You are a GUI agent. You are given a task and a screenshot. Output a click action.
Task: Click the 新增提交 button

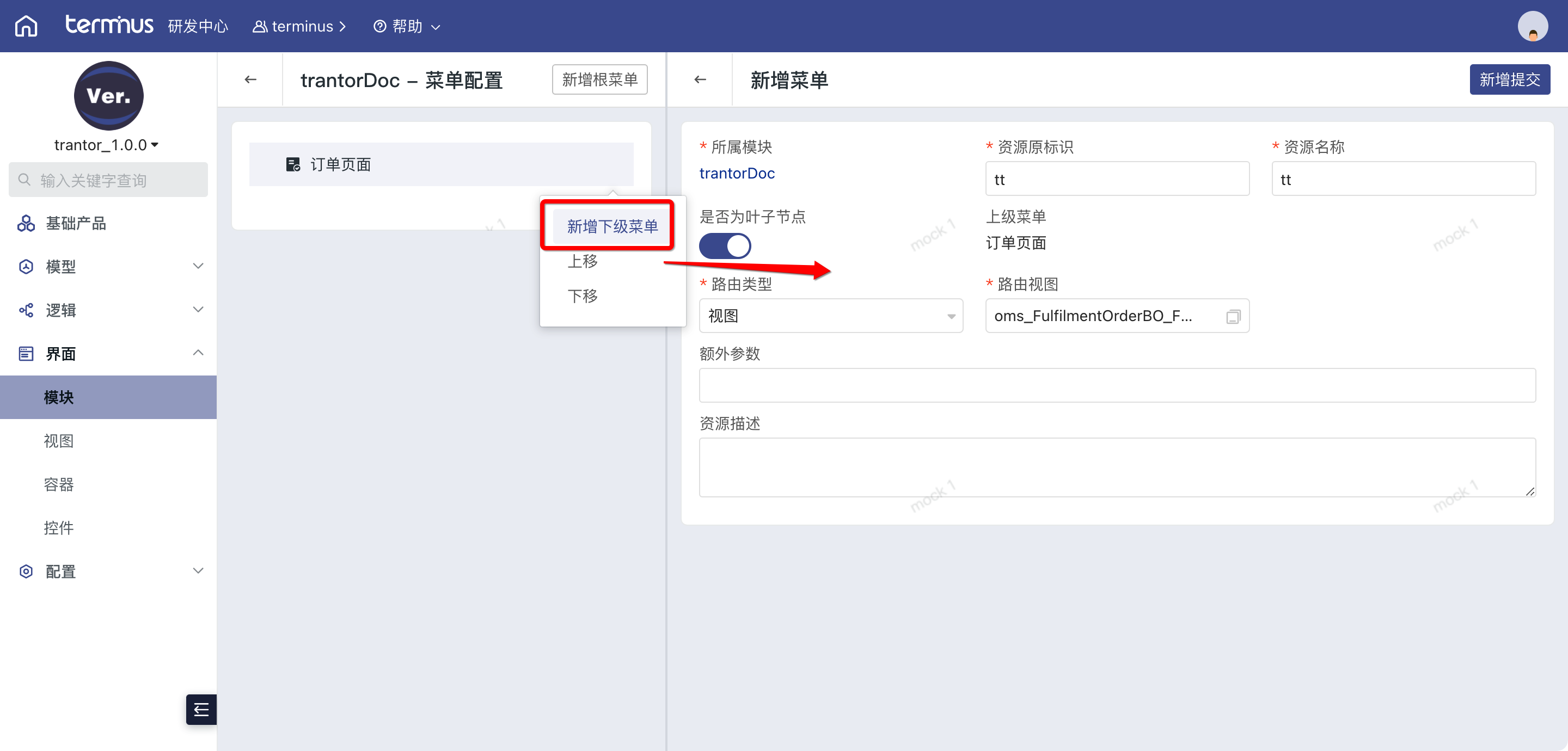[1510, 79]
